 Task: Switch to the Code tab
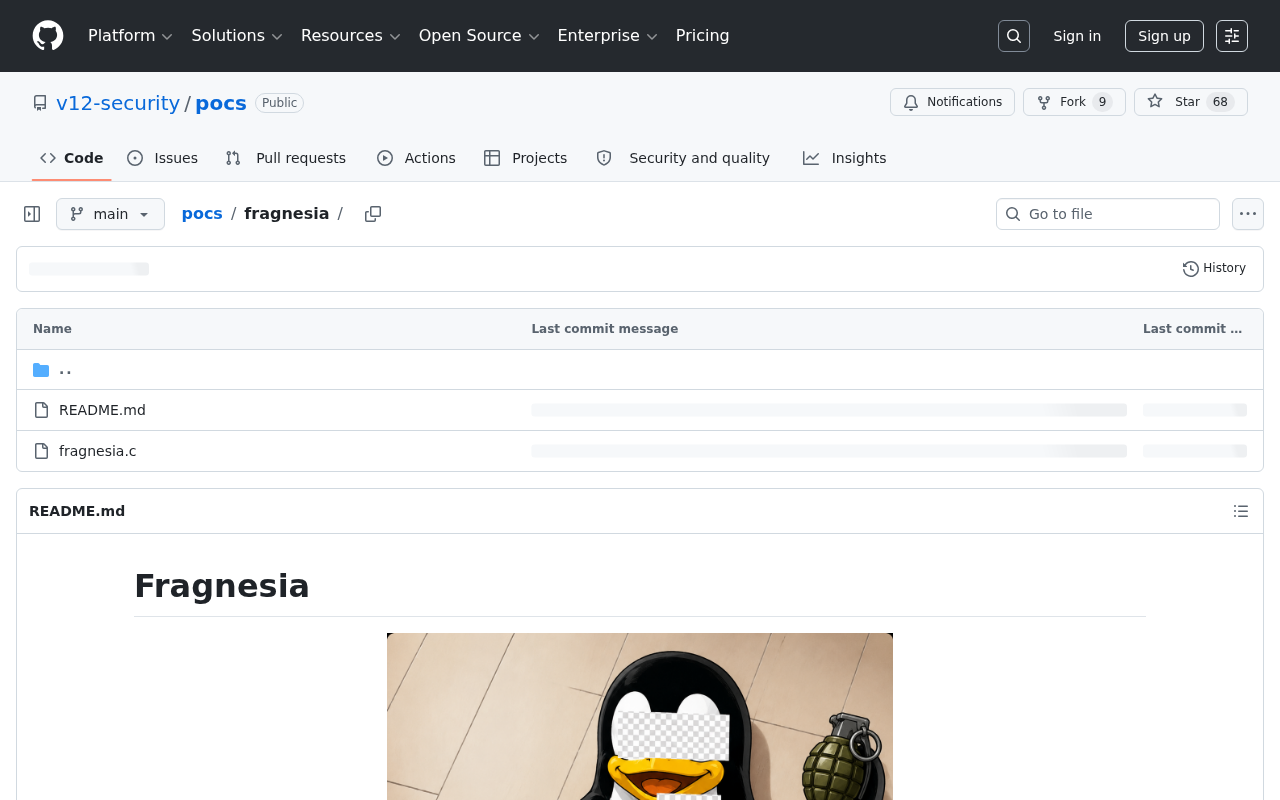tap(72, 158)
